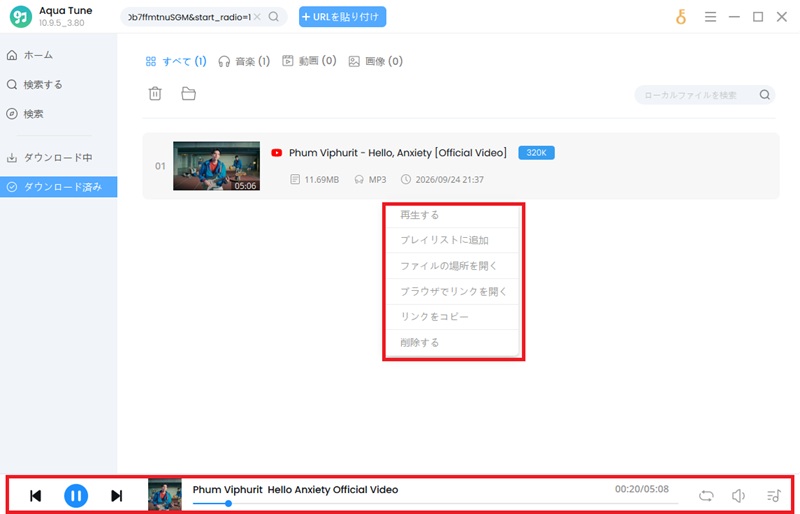Viewport: 800px width, 514px height.
Task: Click the 00:20/05:08 time display
Action: point(642,489)
